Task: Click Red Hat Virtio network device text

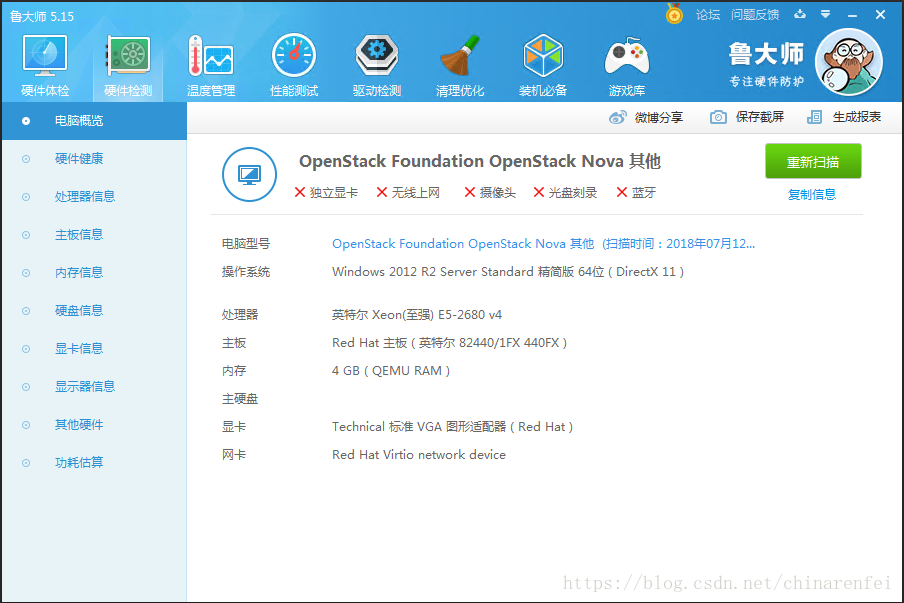Action: tap(419, 455)
